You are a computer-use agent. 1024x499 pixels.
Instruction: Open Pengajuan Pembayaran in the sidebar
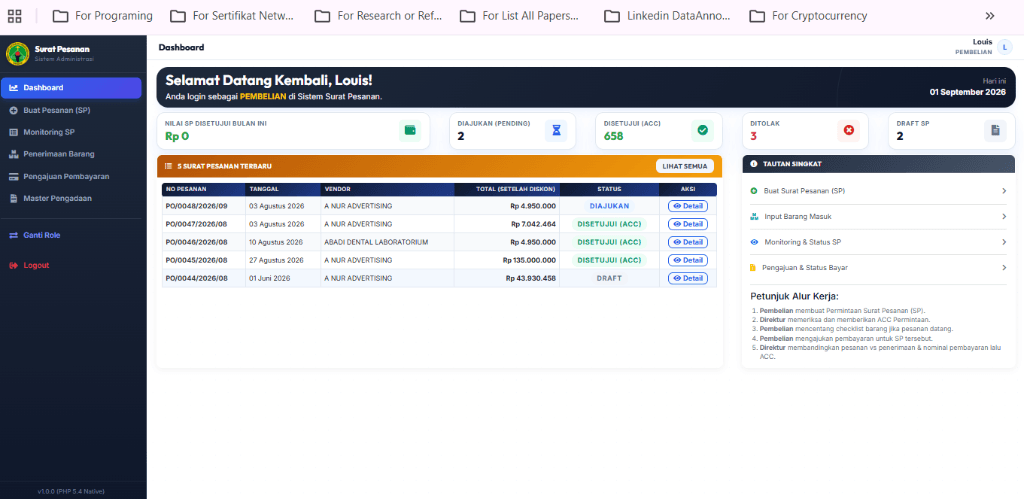pyautogui.click(x=73, y=176)
